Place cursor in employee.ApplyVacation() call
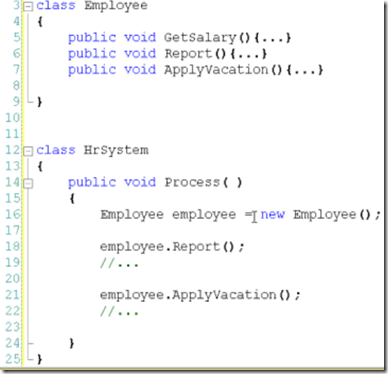This screenshot has width=388, height=374. pos(200,295)
